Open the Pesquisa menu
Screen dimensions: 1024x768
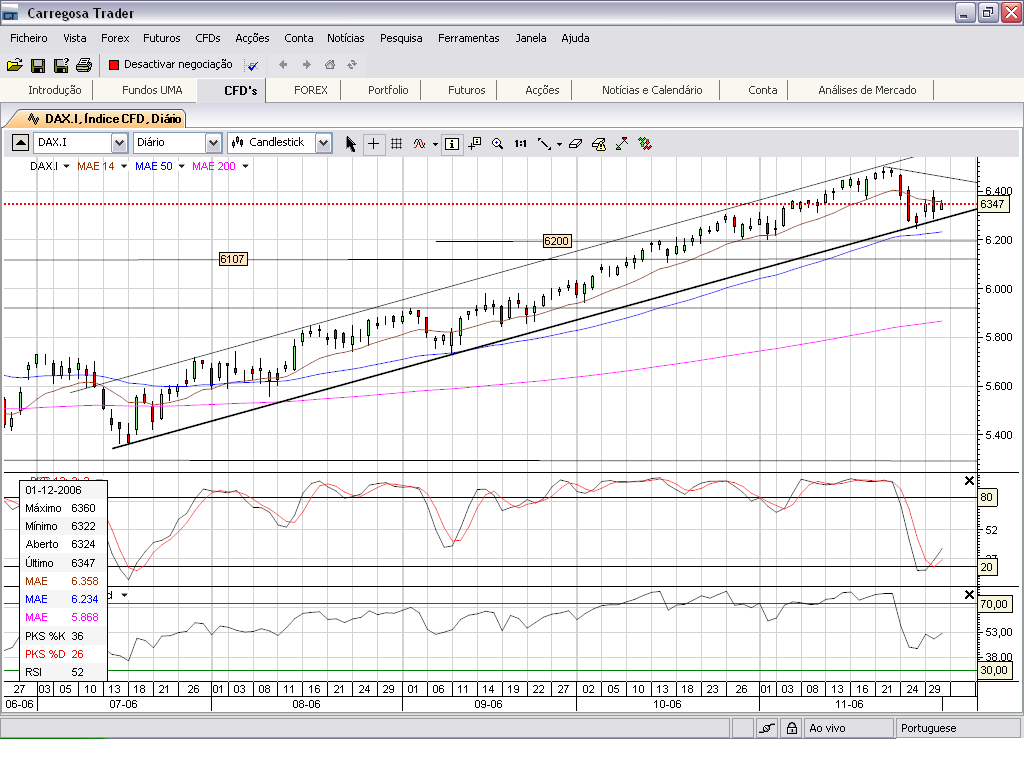click(x=401, y=38)
